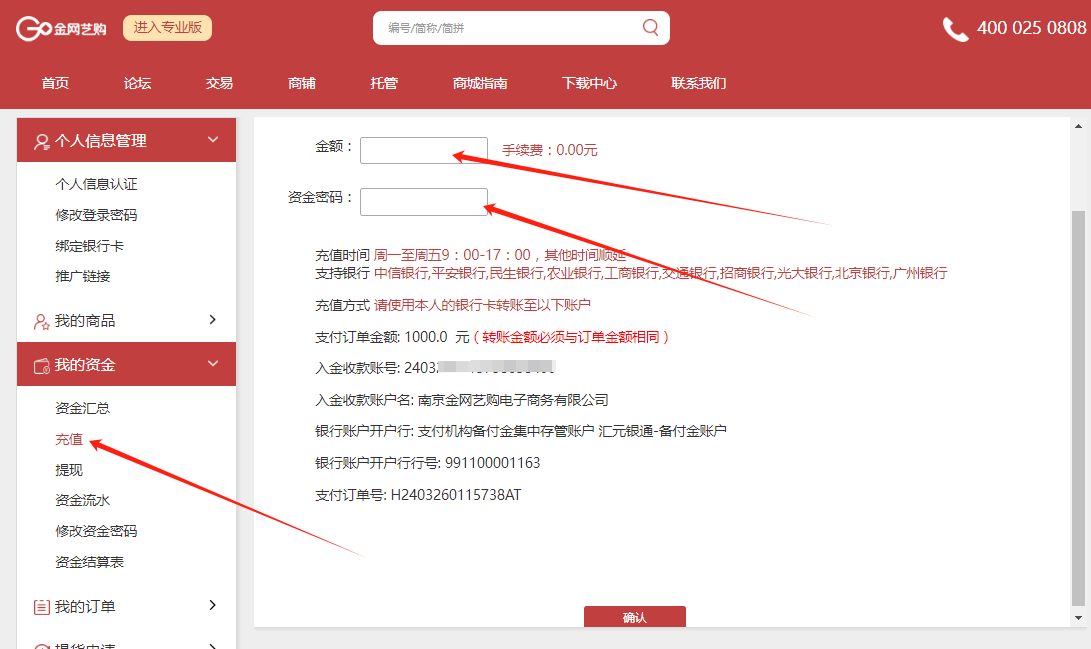This screenshot has height=649, width=1091.
Task: Click the 个人信息管理 user icon
Action: (41, 142)
